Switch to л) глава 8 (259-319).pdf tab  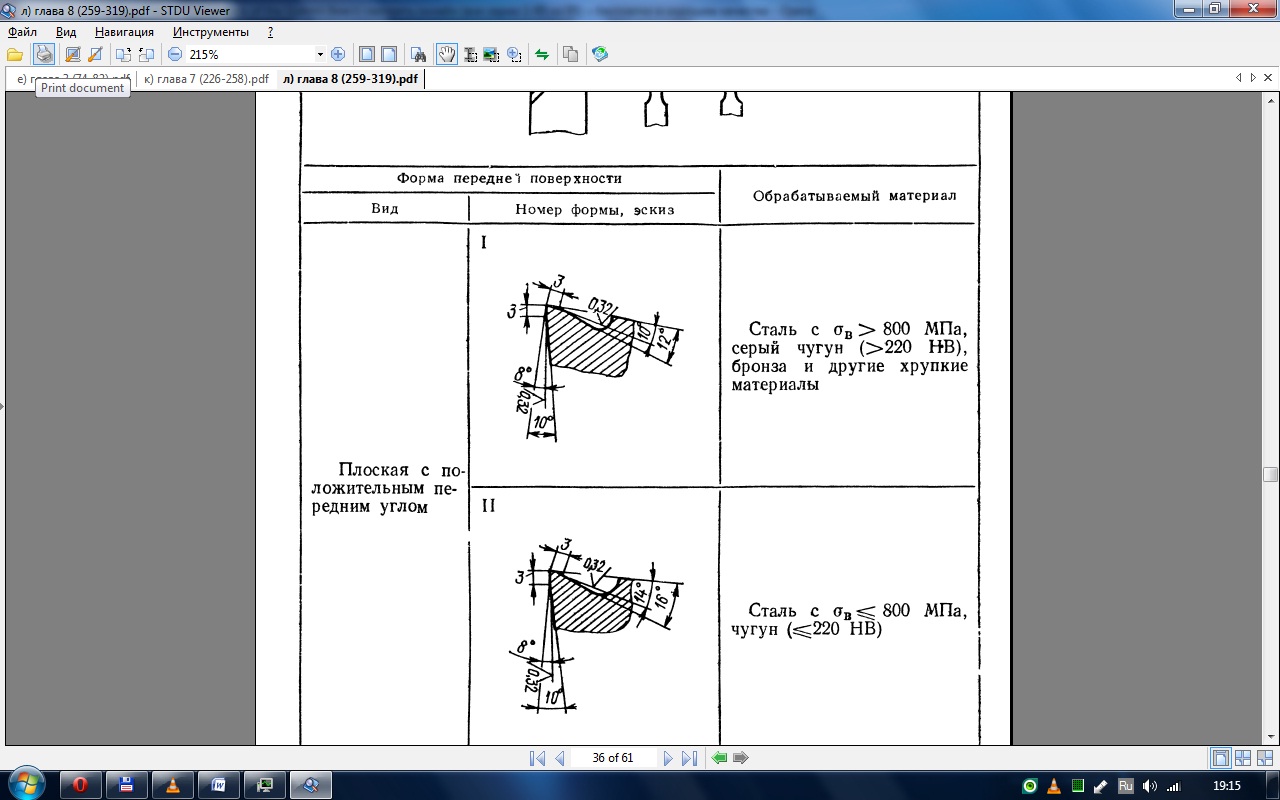click(x=349, y=79)
